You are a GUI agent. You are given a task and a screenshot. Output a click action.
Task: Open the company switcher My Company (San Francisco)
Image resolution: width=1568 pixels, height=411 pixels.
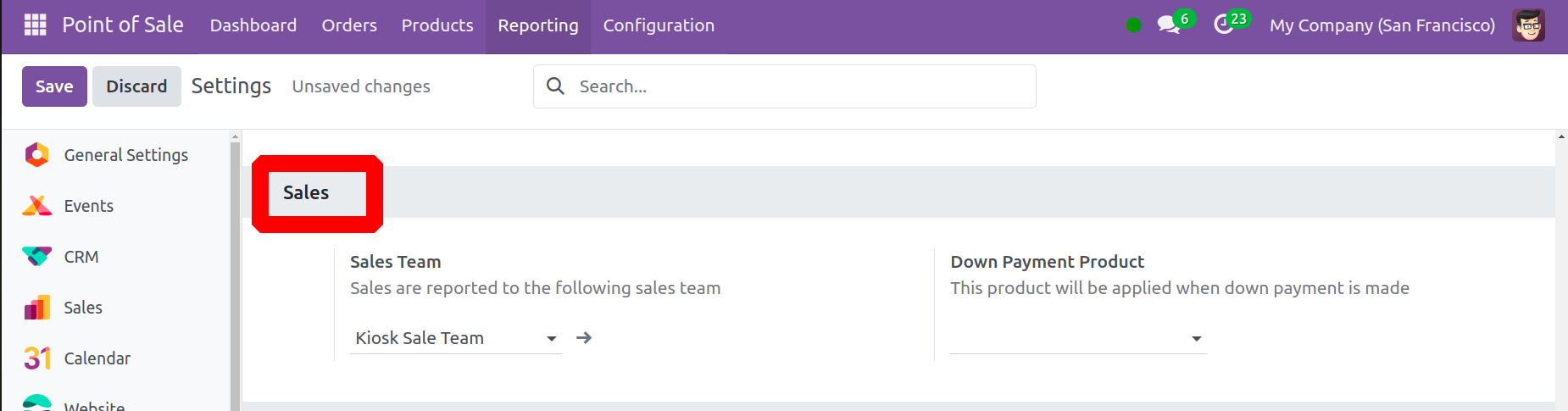click(1382, 25)
